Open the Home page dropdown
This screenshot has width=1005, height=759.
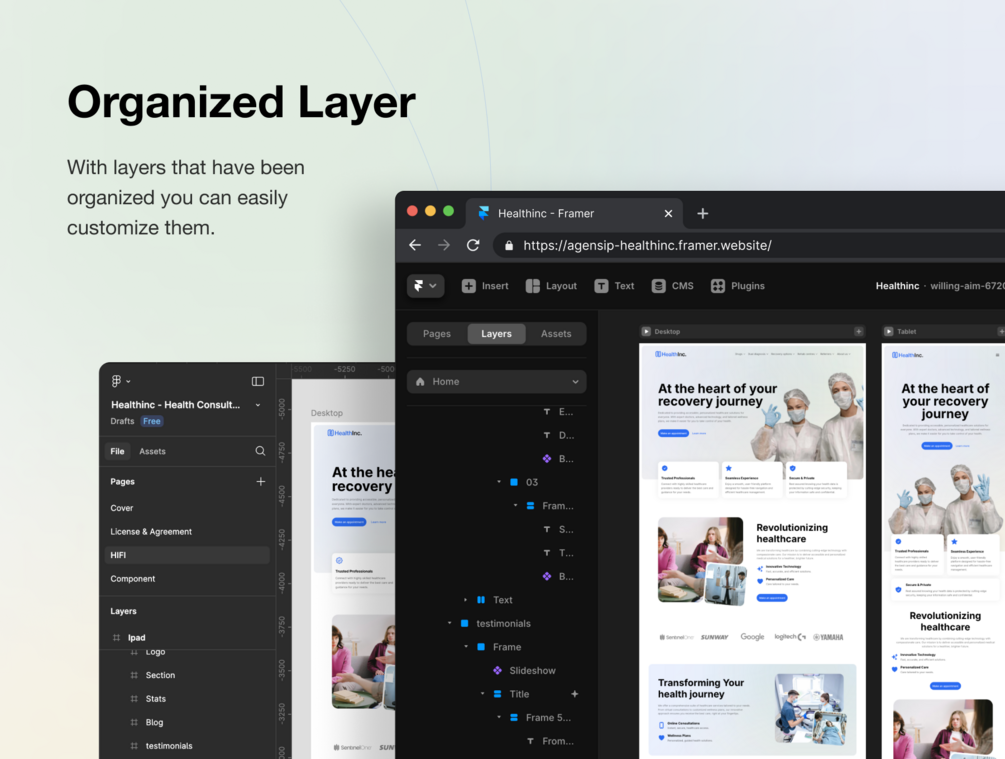tap(497, 381)
